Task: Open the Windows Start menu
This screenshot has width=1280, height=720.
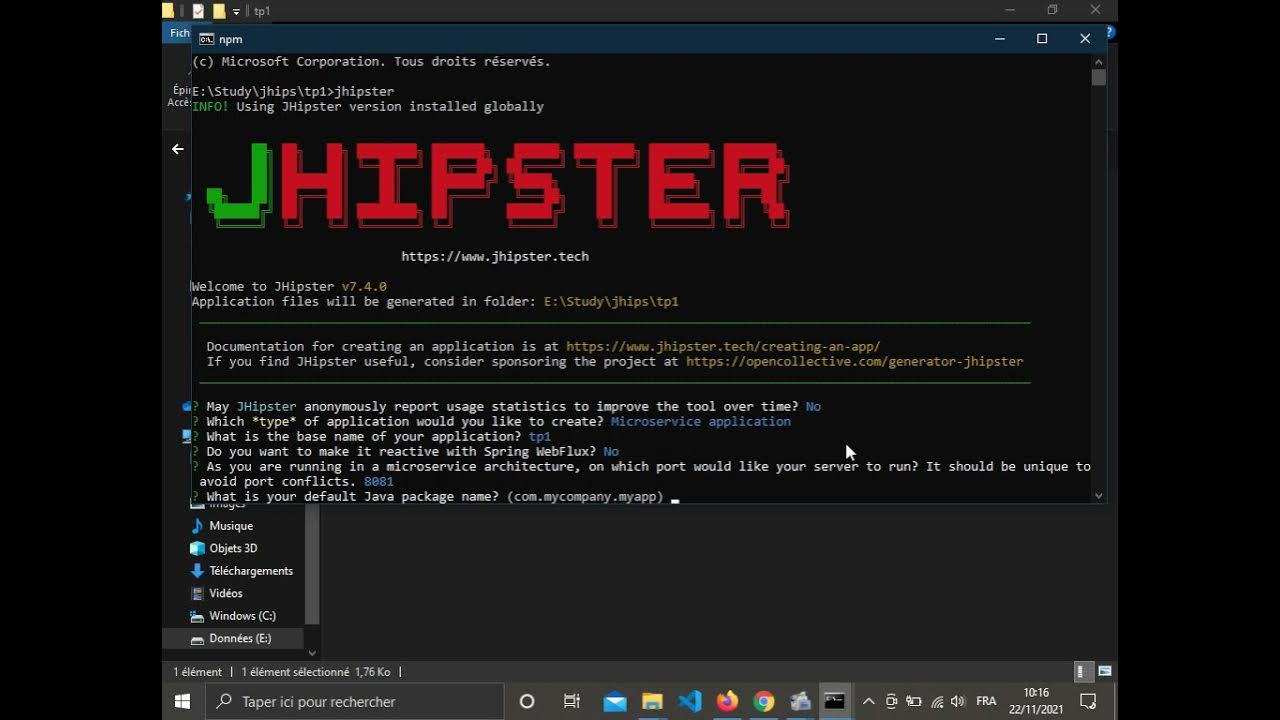Action: pos(183,702)
